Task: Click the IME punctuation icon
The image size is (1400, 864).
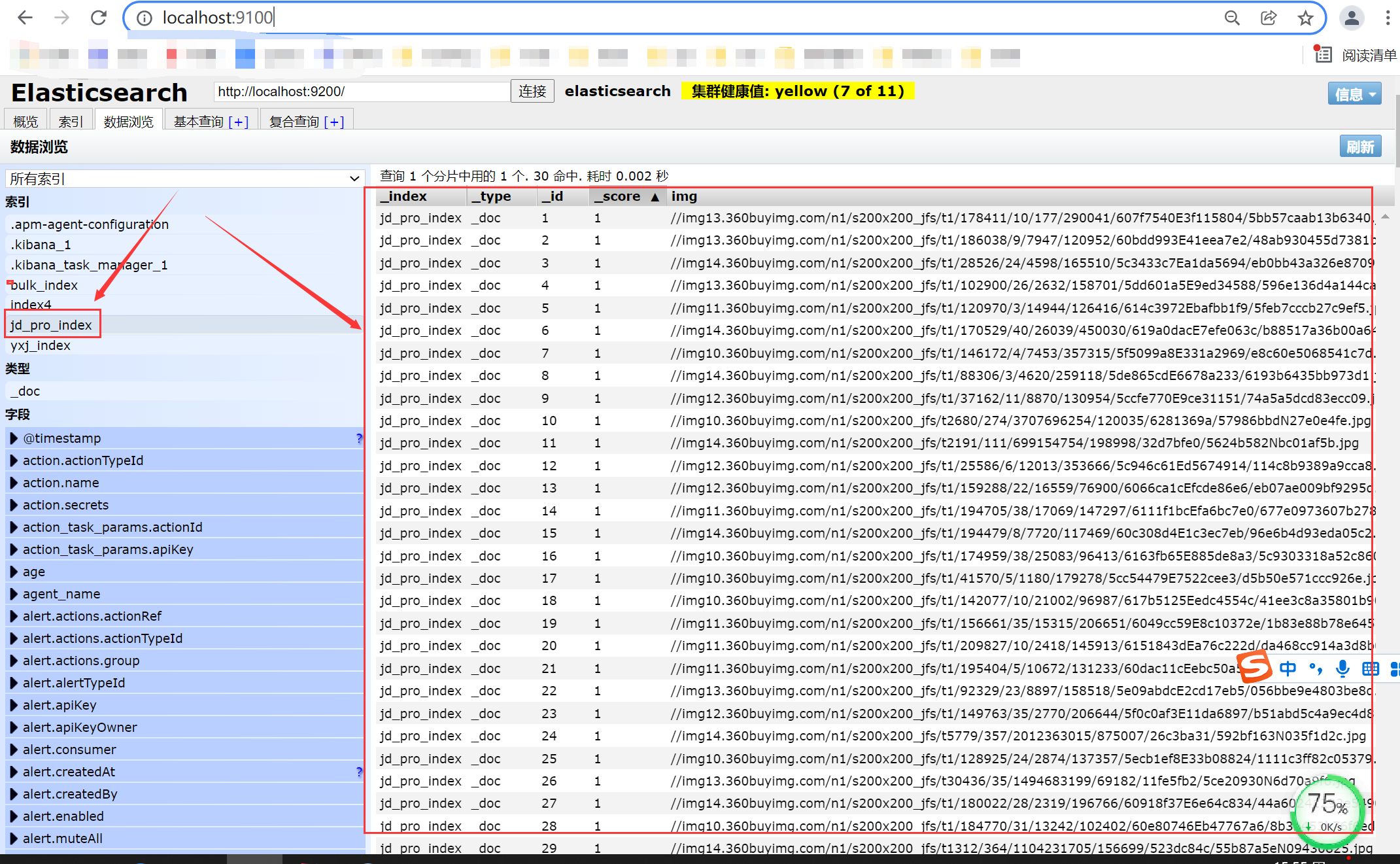Action: pyautogui.click(x=1315, y=668)
